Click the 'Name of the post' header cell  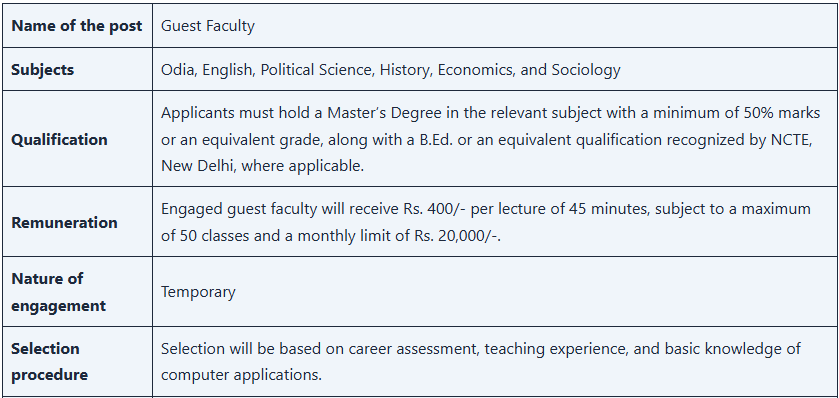[x=77, y=26]
